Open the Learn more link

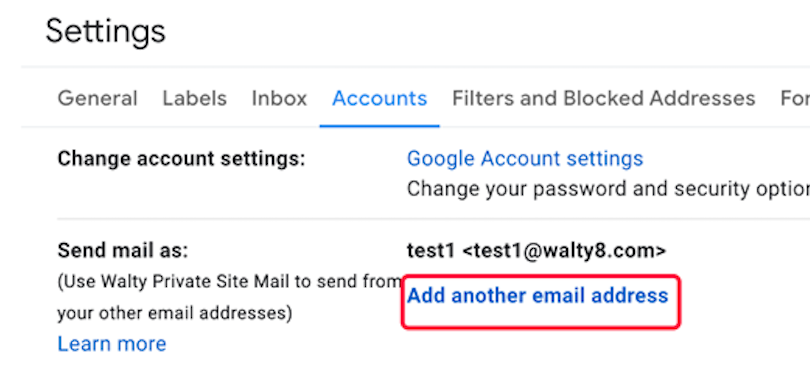[x=112, y=344]
